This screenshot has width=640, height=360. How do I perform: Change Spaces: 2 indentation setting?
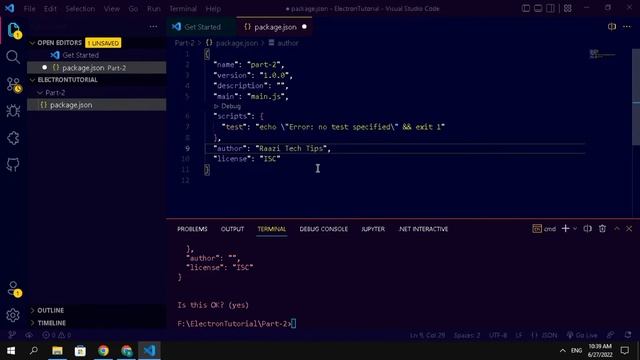coord(467,335)
